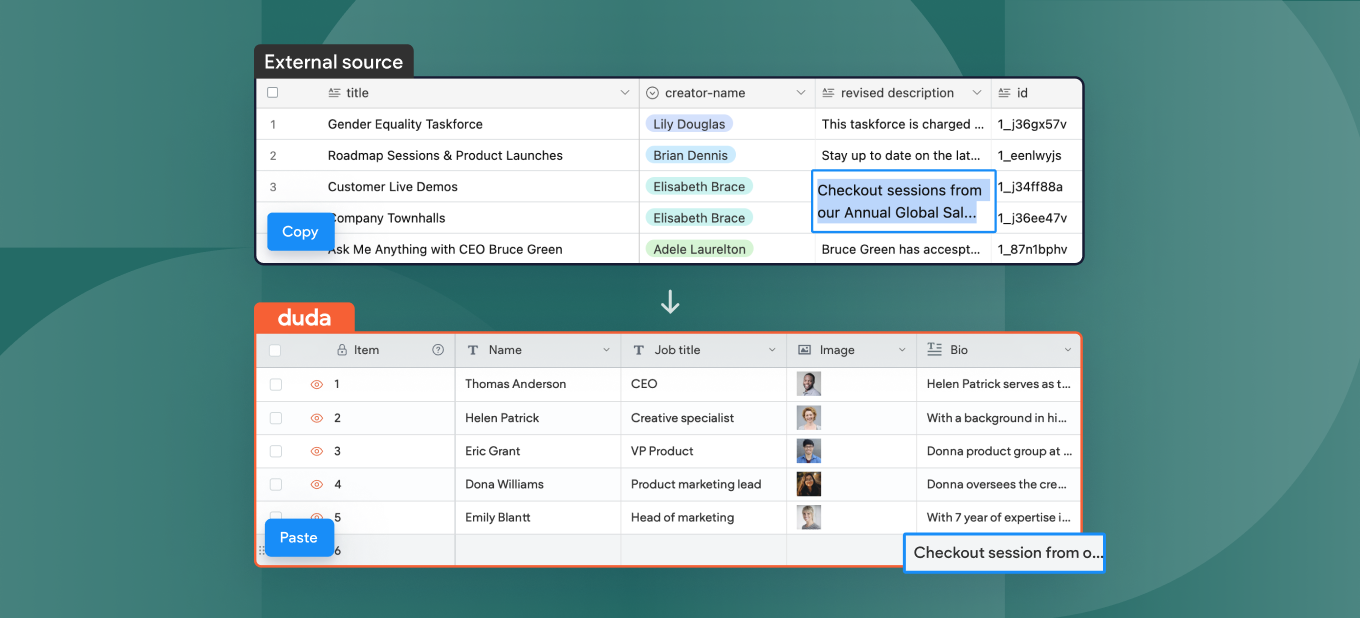This screenshot has width=1360, height=618.
Task: Select the 'With a background in hi...' bio cell
Action: [x=999, y=418]
